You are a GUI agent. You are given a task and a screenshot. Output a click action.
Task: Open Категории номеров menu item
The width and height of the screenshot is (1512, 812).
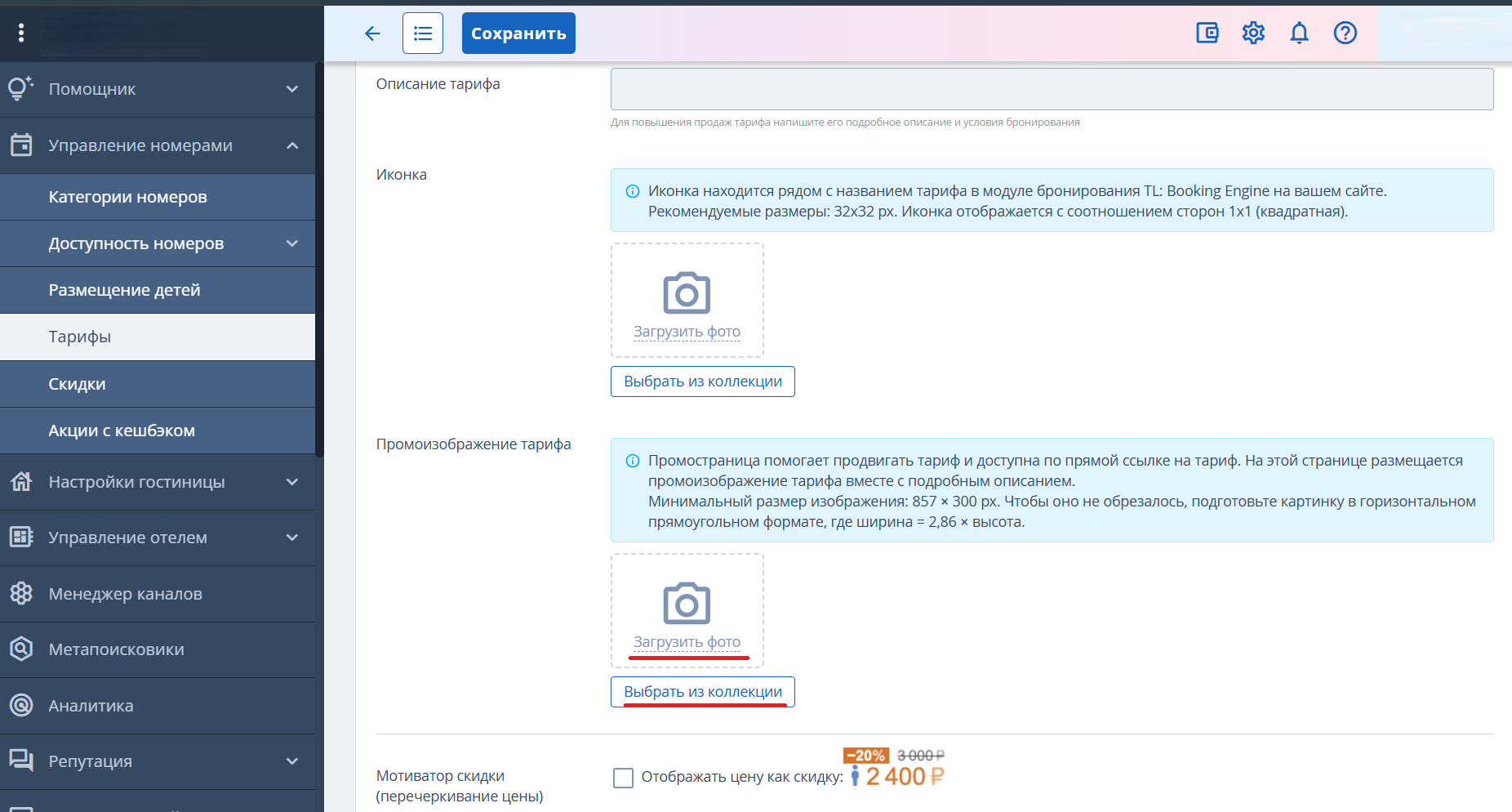[x=127, y=197]
